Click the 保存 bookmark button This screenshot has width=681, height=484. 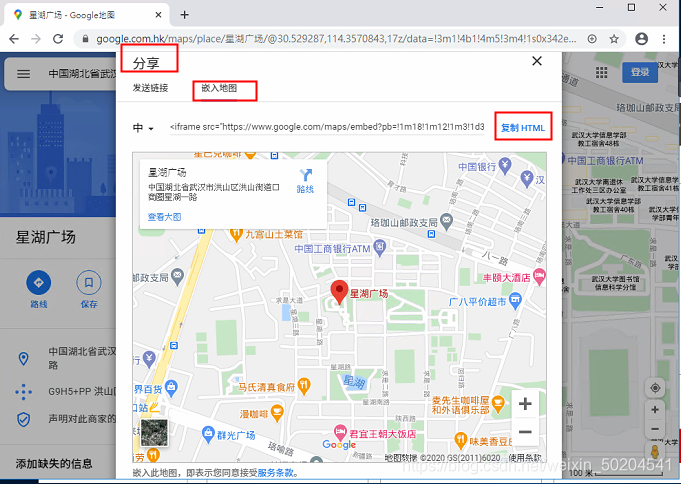(x=89, y=289)
